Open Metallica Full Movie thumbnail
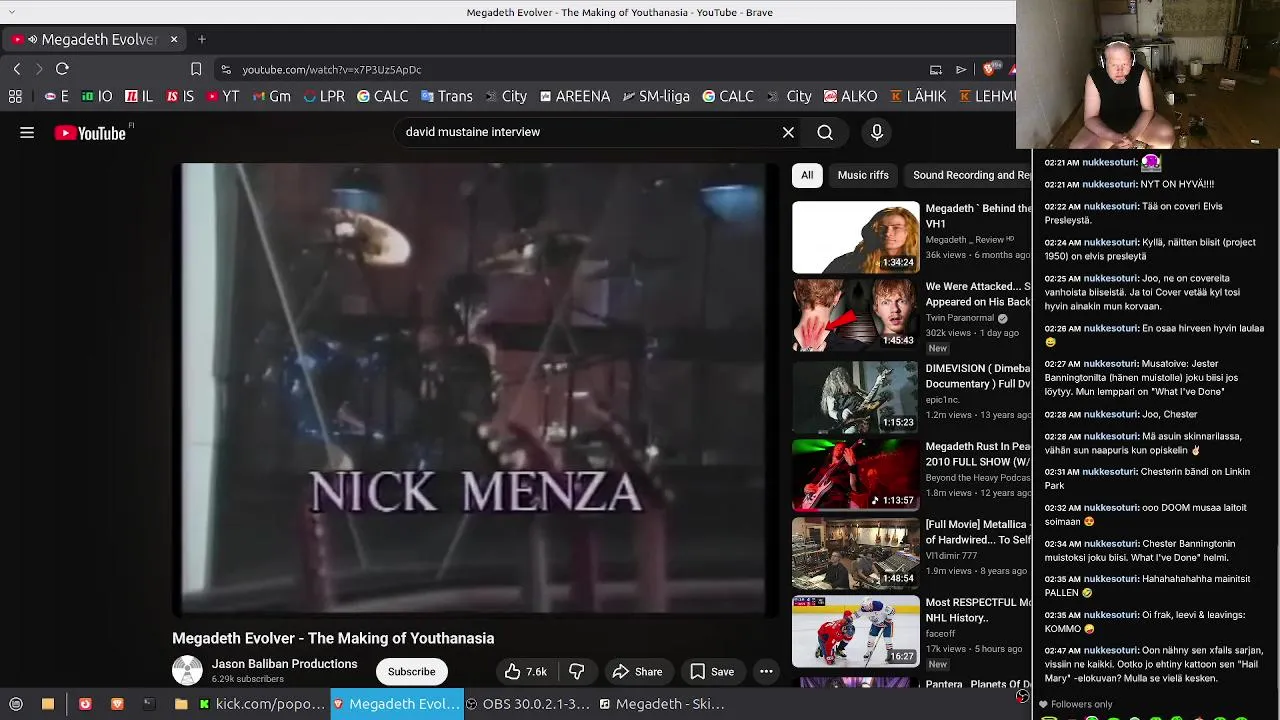The width and height of the screenshot is (1280, 720). click(855, 553)
